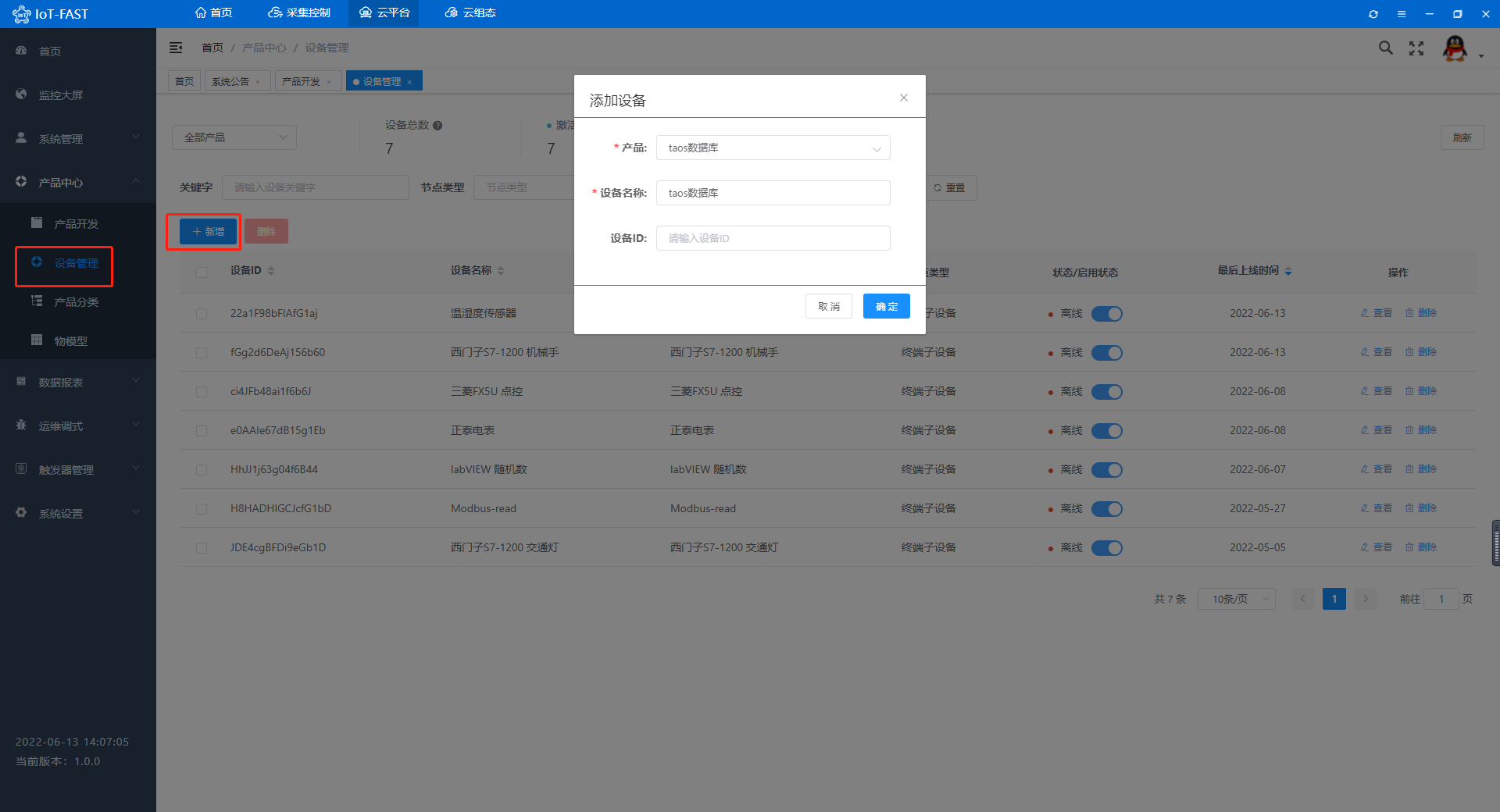
Task: Click 确定 to confirm adding device
Action: [886, 306]
